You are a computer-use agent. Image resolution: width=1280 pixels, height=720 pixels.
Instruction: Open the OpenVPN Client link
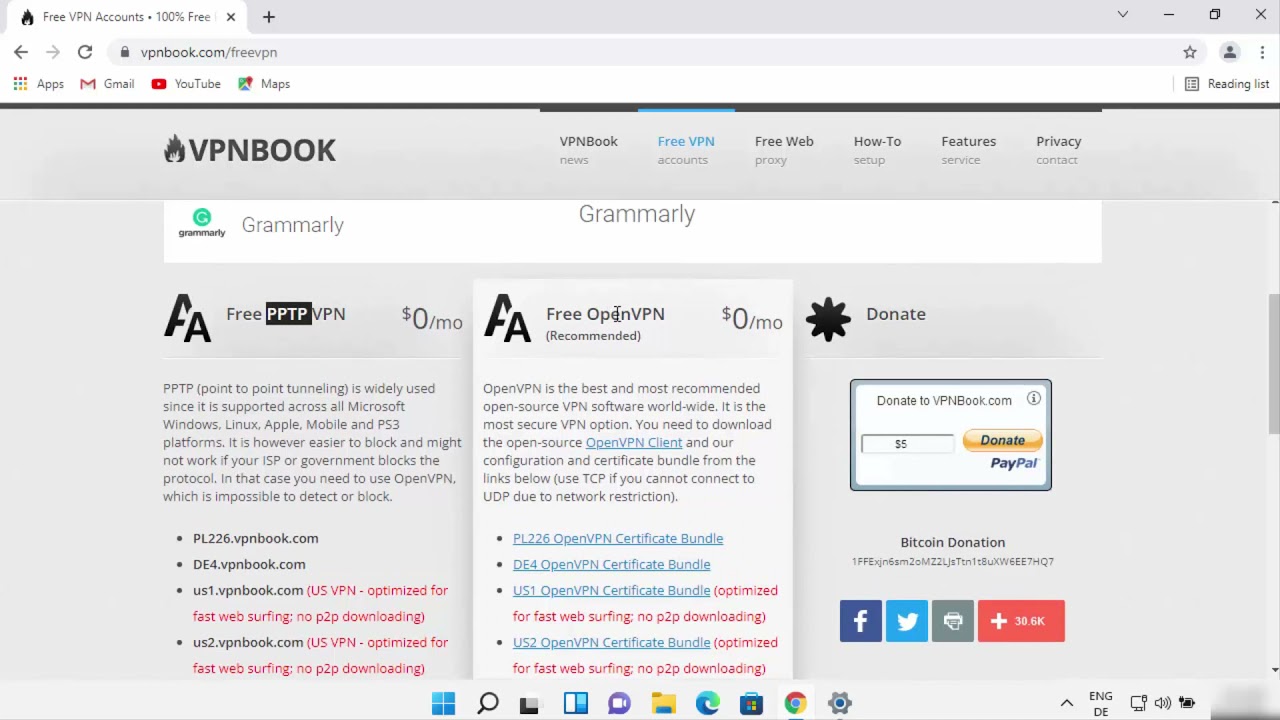(x=634, y=442)
